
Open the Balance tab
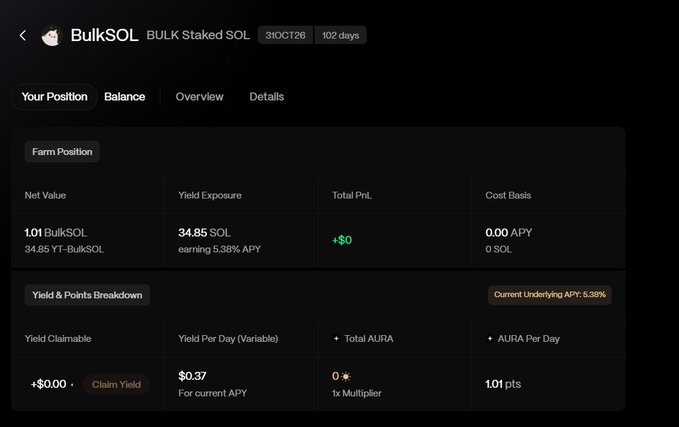pyautogui.click(x=125, y=97)
